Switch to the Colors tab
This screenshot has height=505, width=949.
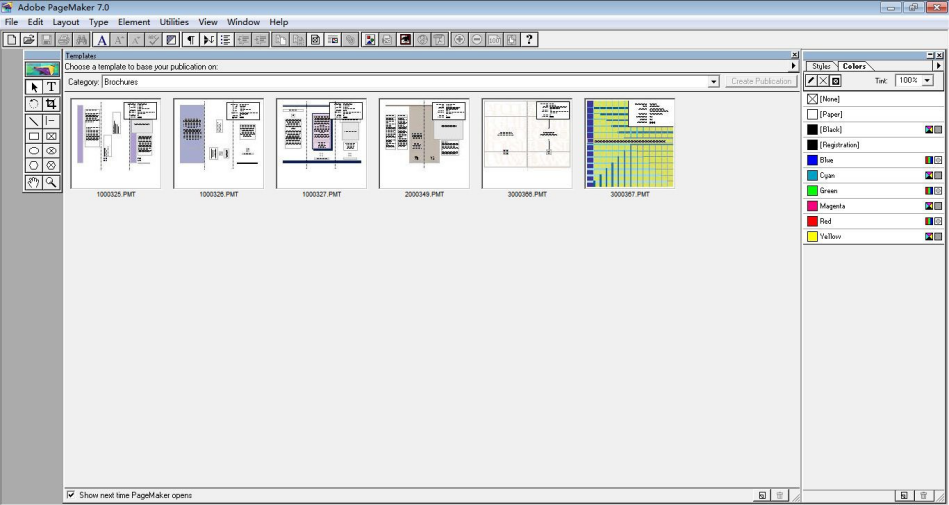(x=855, y=66)
